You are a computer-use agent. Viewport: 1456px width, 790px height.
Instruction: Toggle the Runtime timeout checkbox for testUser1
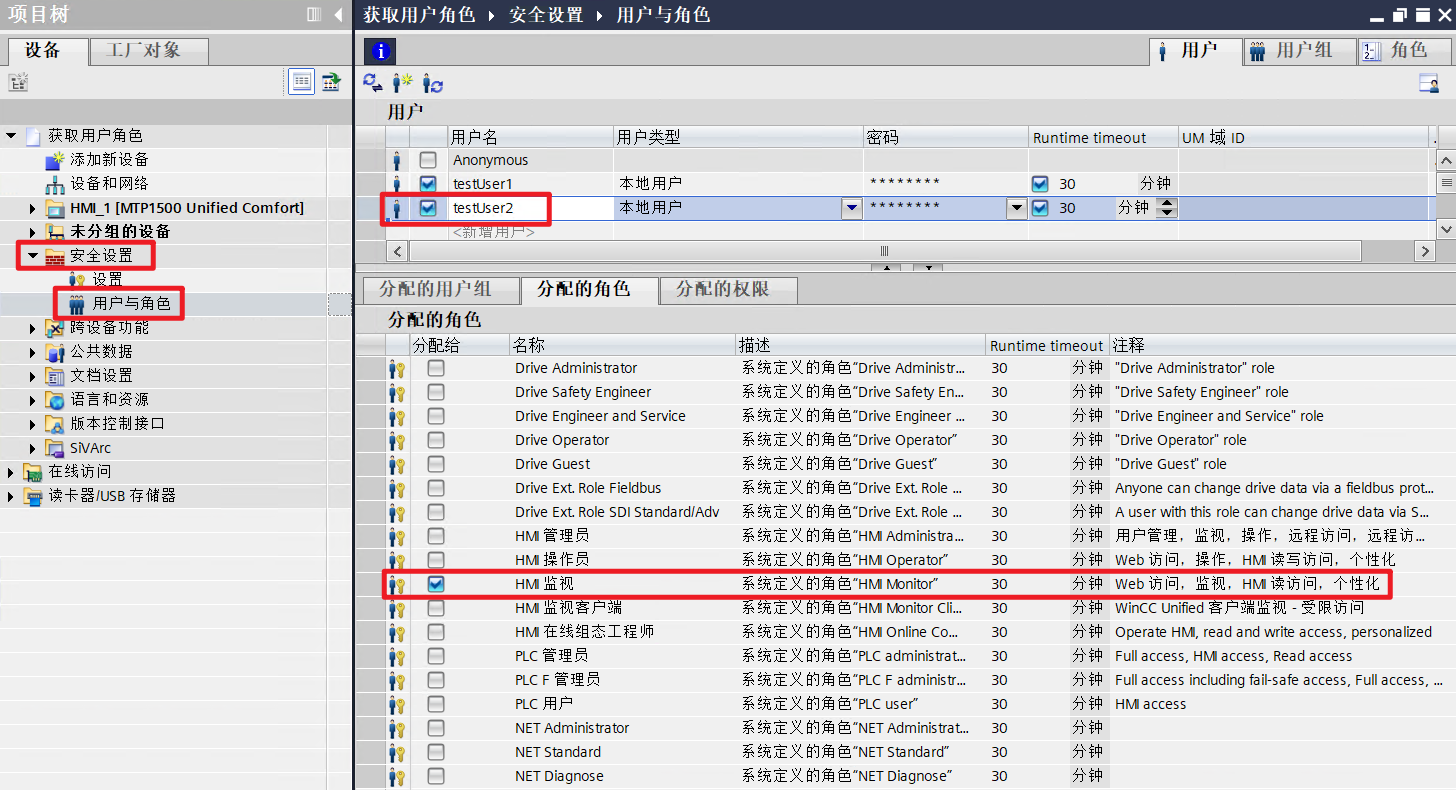pos(1040,184)
